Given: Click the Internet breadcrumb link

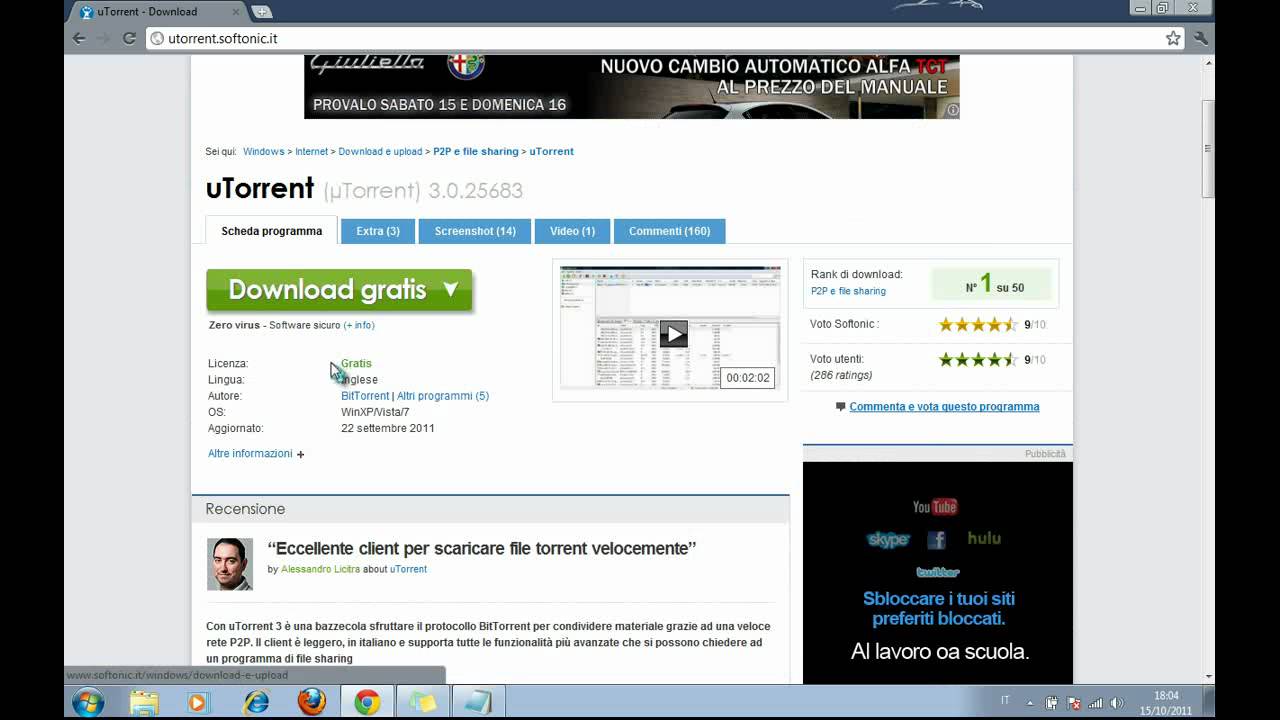Looking at the screenshot, I should click(311, 152).
